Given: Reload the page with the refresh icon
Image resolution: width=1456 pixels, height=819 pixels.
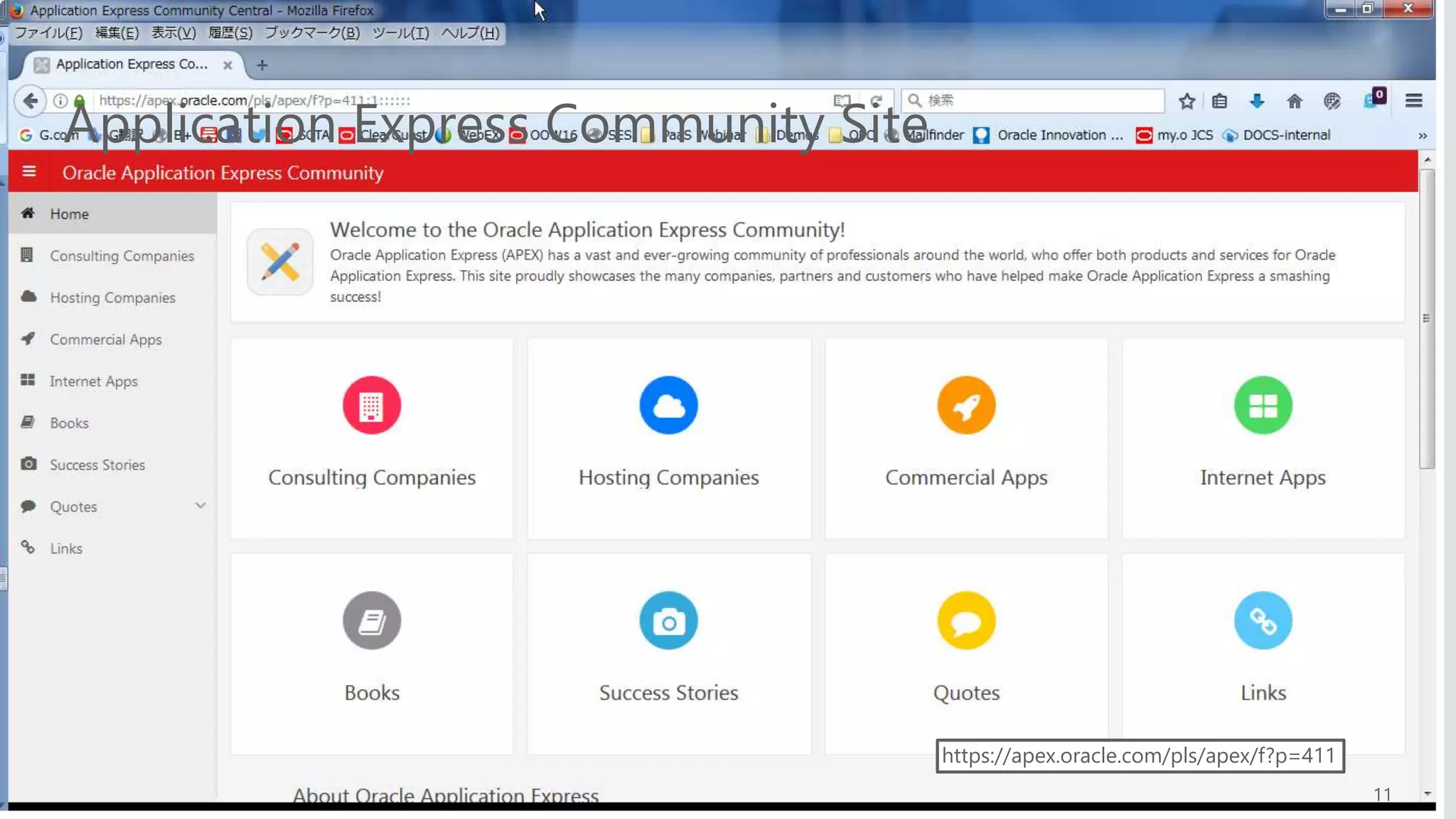Looking at the screenshot, I should (877, 101).
